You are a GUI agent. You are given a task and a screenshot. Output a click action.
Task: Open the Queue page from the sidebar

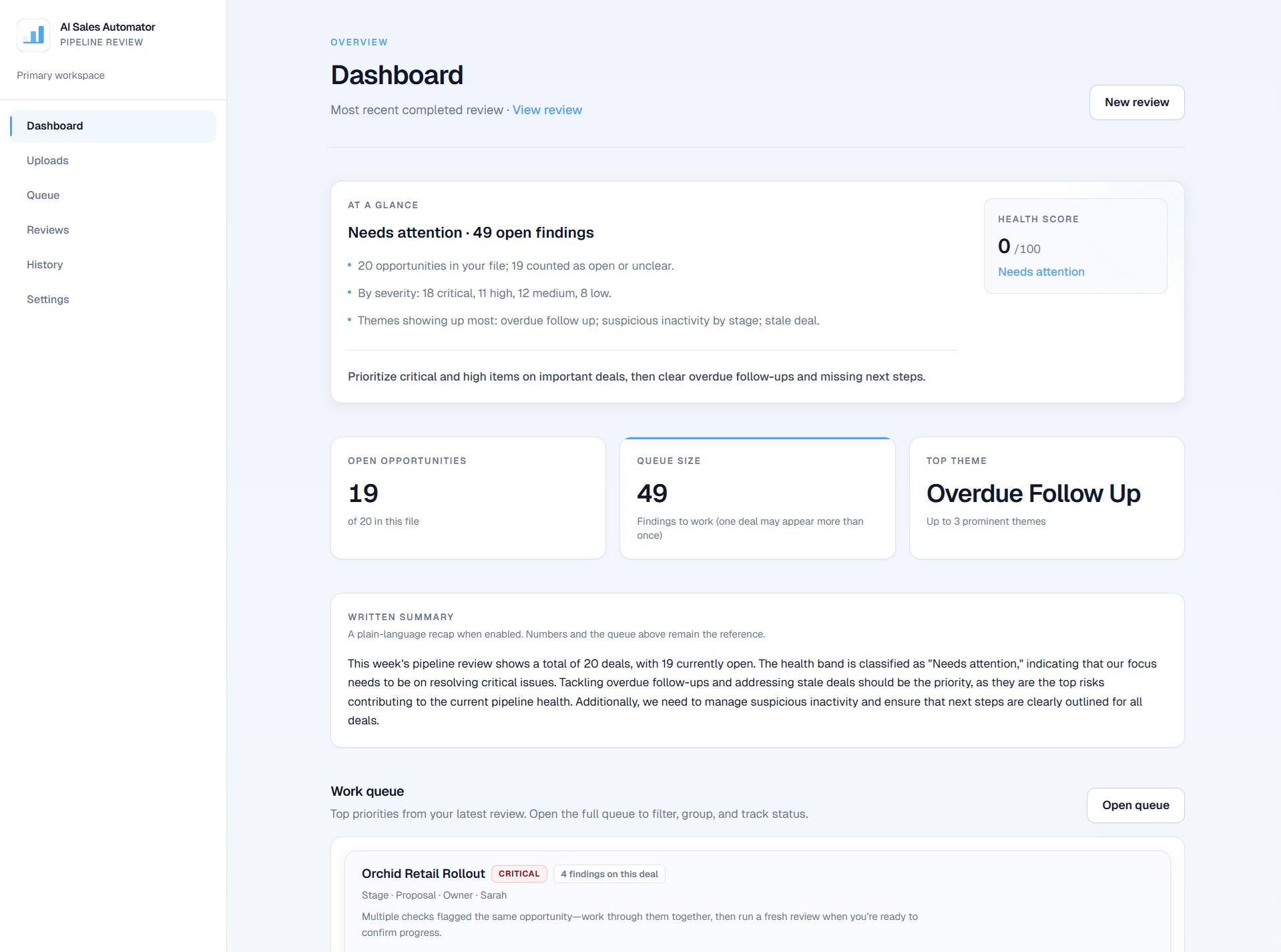(x=43, y=195)
